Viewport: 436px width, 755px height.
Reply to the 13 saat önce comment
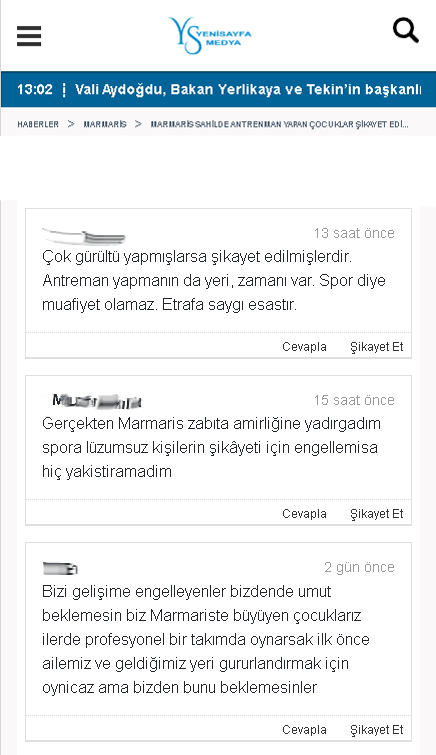point(304,347)
